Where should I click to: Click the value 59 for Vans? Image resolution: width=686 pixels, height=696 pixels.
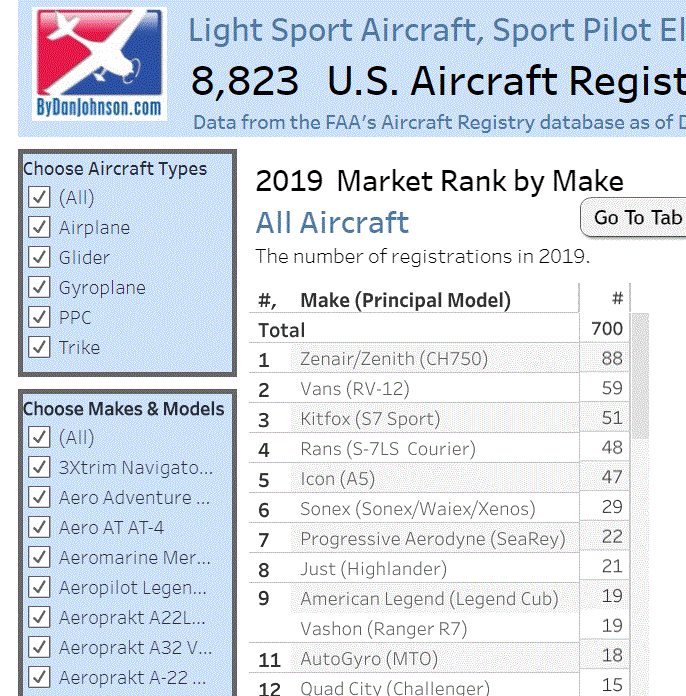point(612,388)
